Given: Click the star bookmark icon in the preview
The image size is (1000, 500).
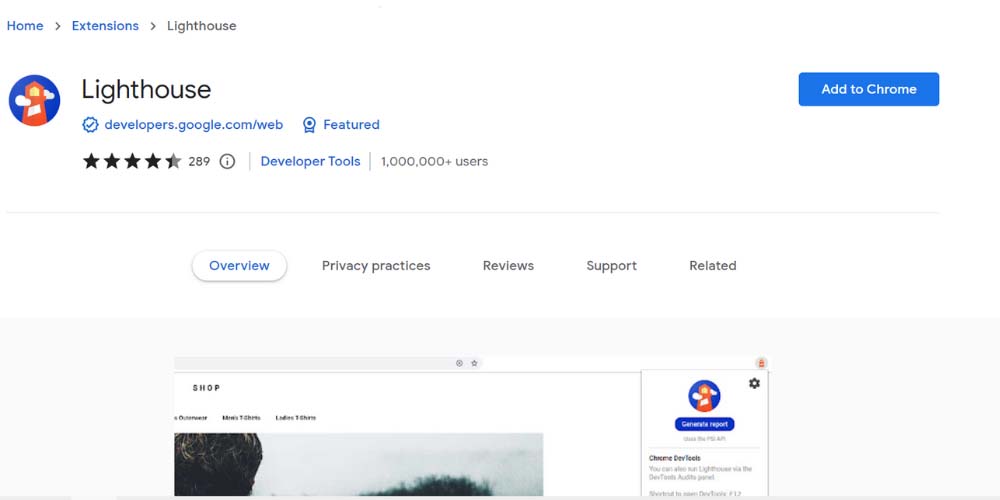Looking at the screenshot, I should [474, 363].
